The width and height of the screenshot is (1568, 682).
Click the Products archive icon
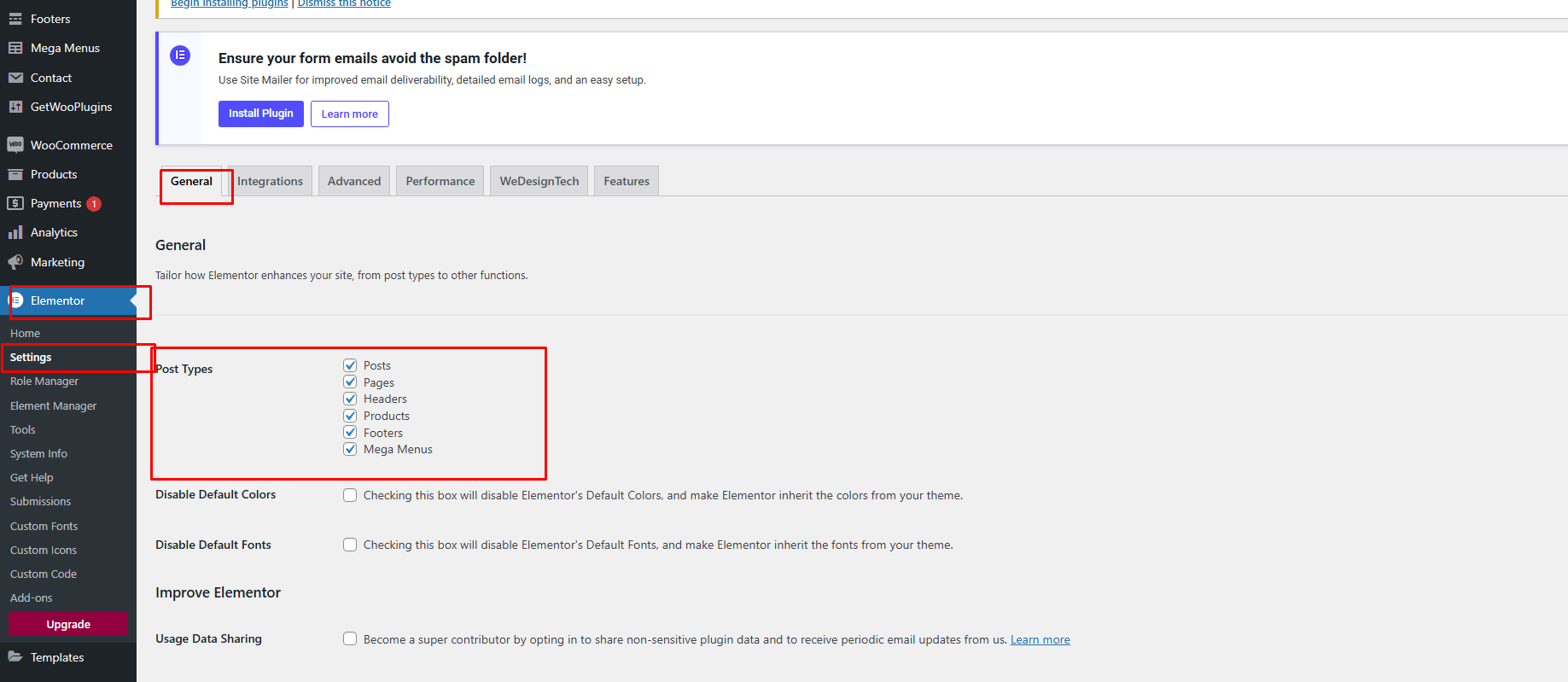click(15, 174)
